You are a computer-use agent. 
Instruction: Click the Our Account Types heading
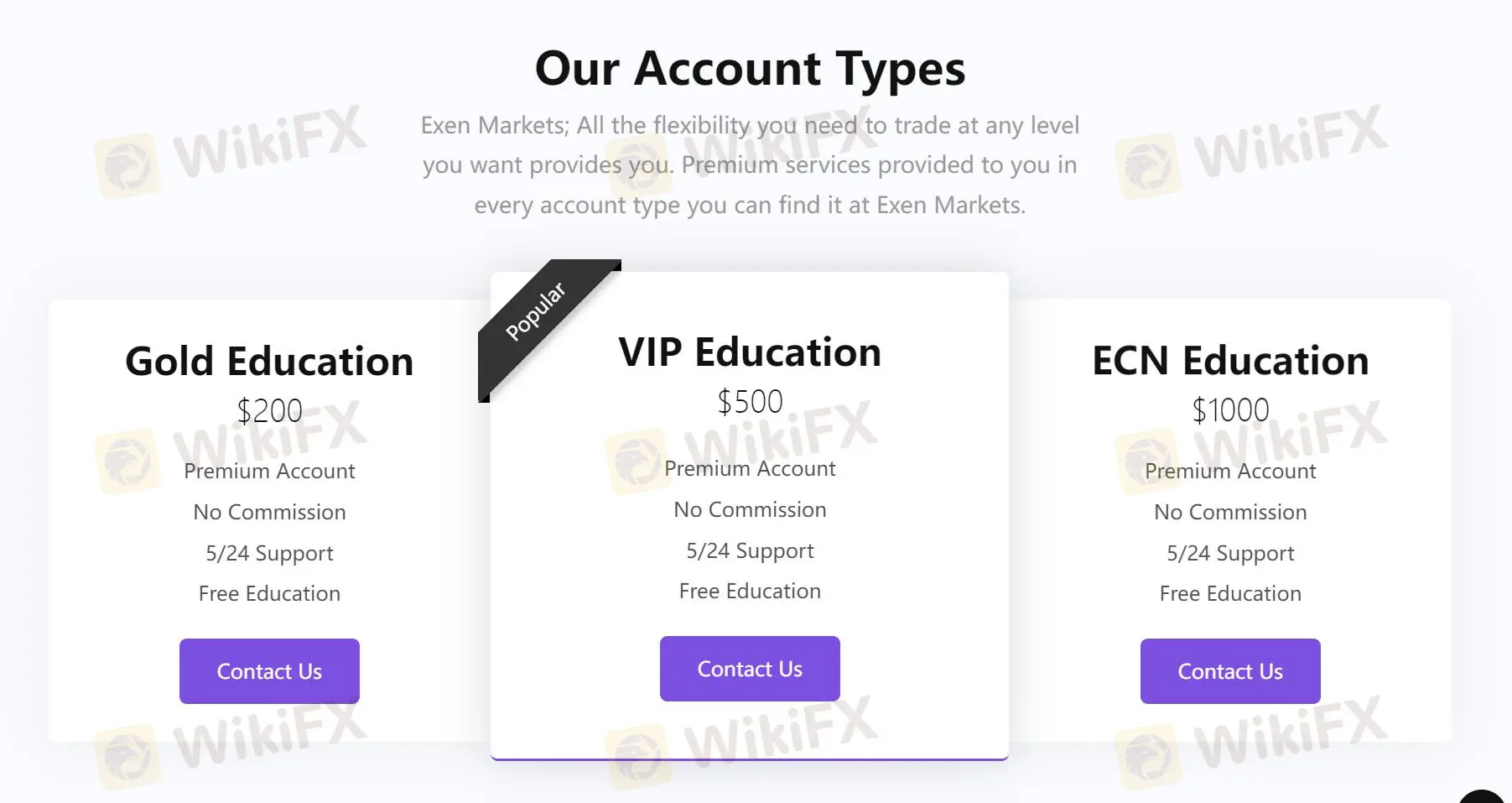point(750,69)
